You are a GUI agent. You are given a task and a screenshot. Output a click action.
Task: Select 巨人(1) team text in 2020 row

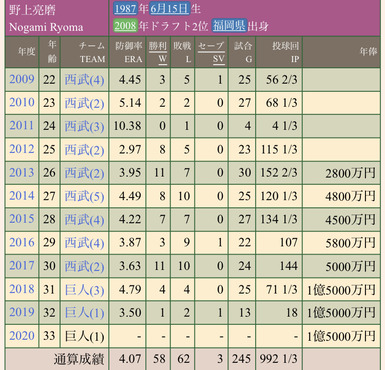pos(84,337)
